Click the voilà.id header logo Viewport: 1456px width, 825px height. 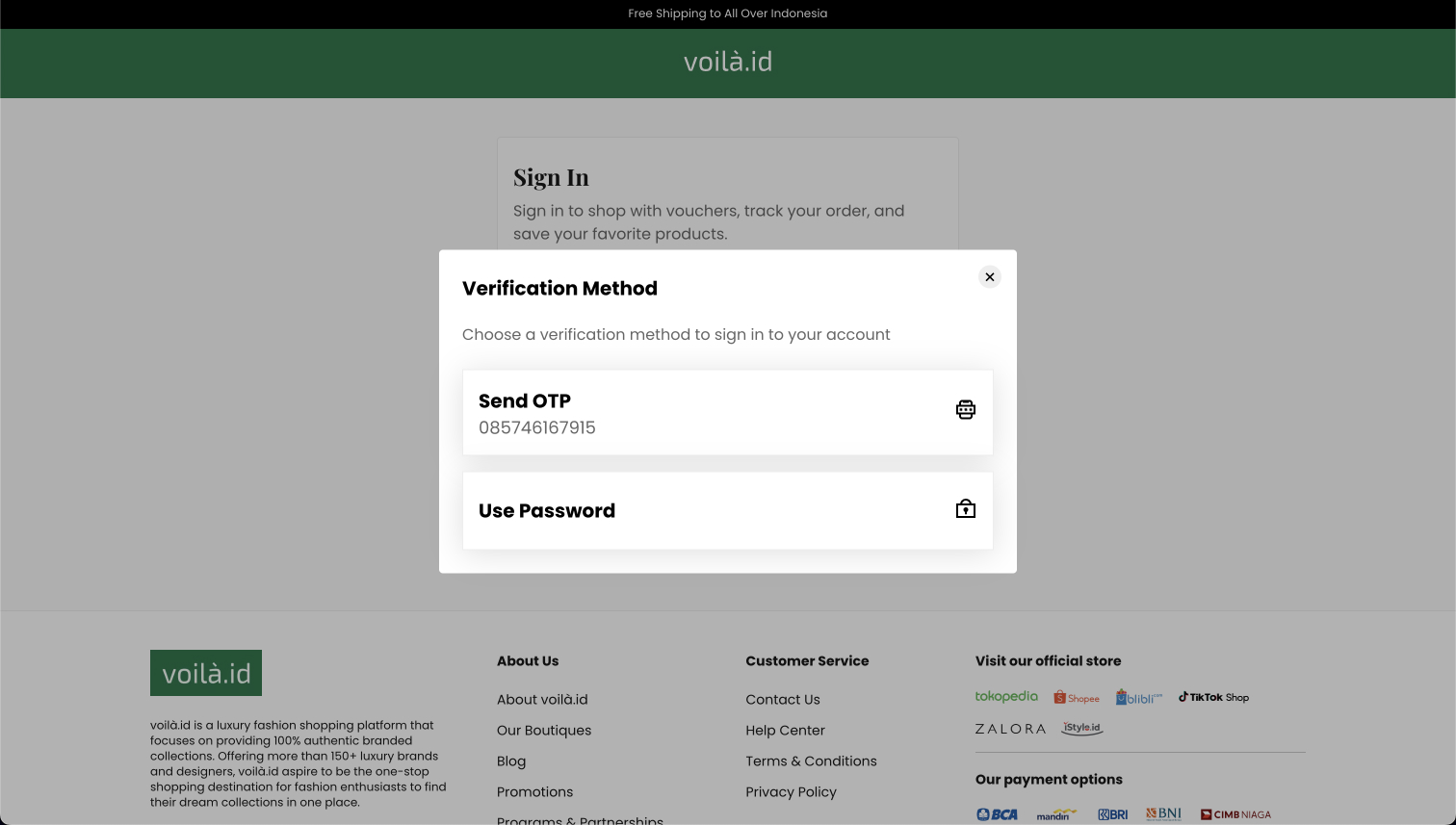(728, 62)
